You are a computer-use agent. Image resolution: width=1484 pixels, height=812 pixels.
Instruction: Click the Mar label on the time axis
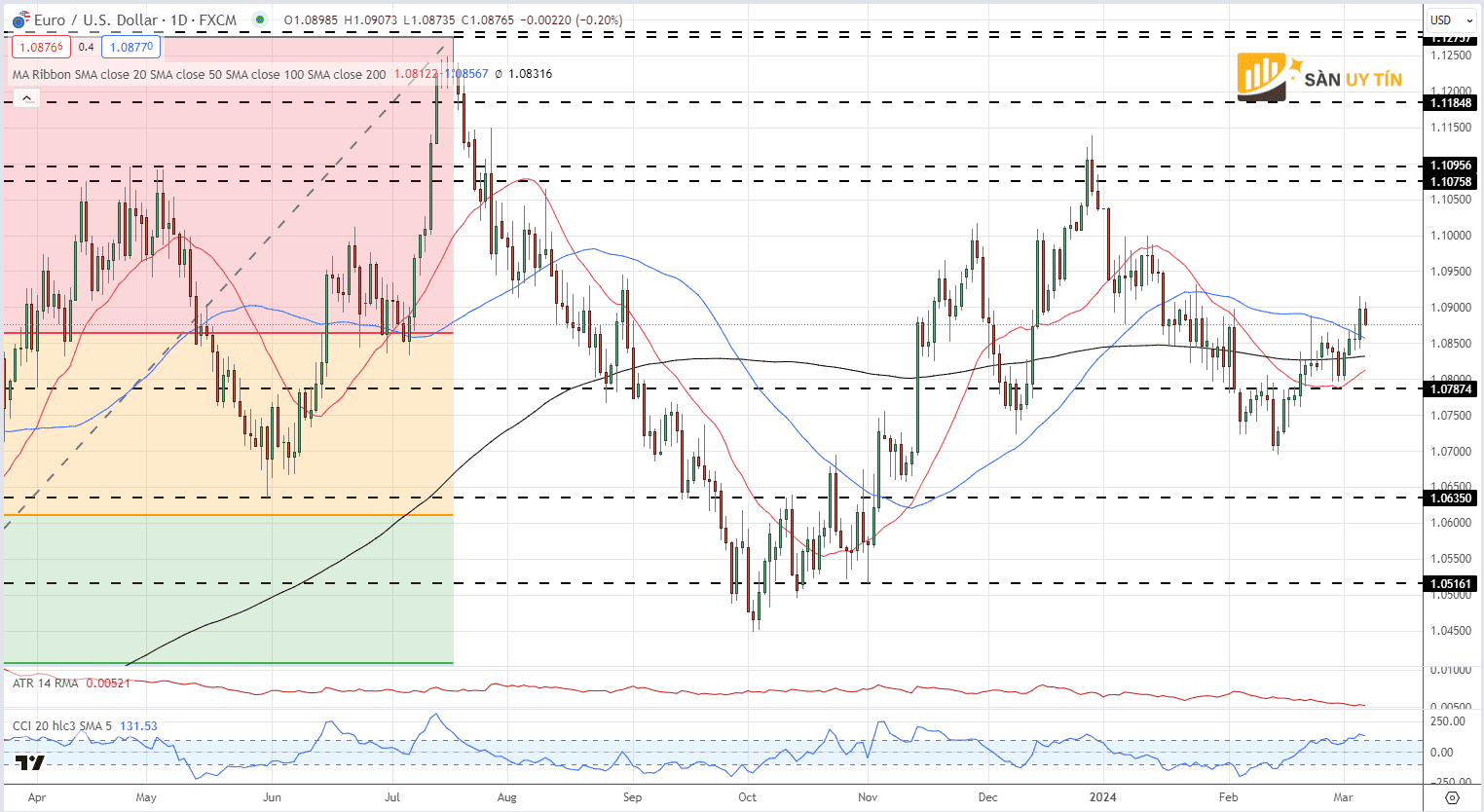coord(1343,797)
